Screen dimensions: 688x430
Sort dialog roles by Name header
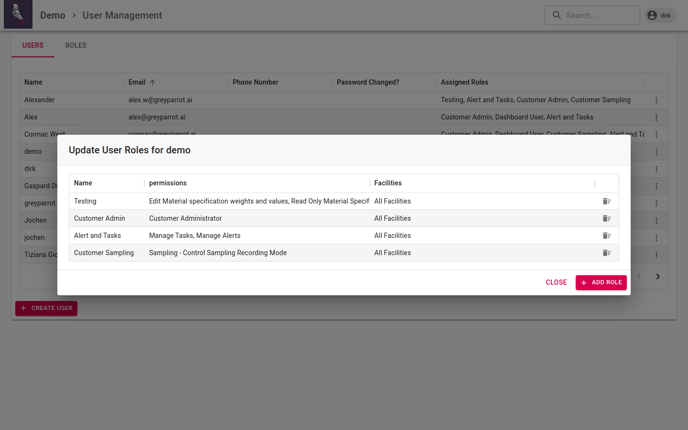pyautogui.click(x=83, y=183)
